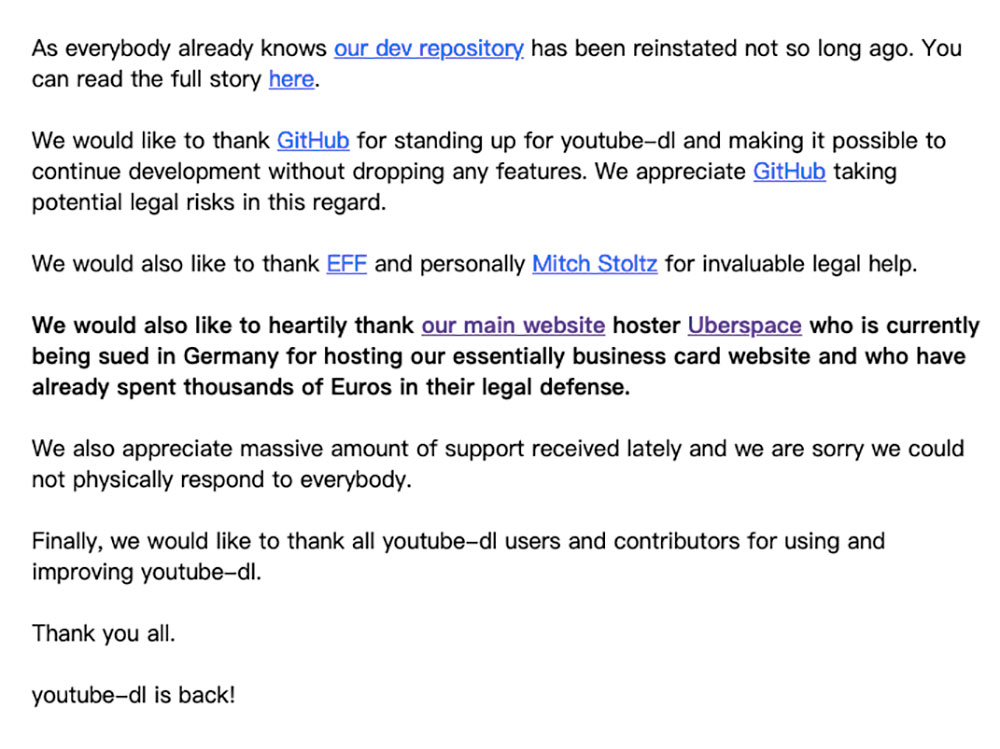Screen dimensions: 1000x749
Task: Open the Mitch Stoltz link
Action: (595, 263)
